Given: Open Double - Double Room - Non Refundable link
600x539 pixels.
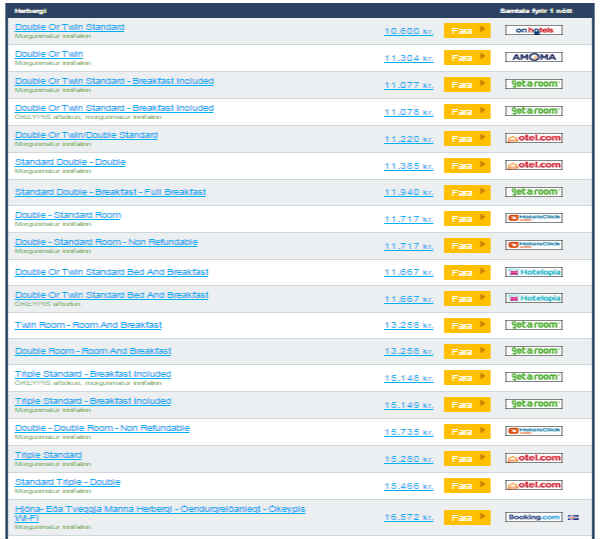Looking at the screenshot, I should [x=102, y=428].
